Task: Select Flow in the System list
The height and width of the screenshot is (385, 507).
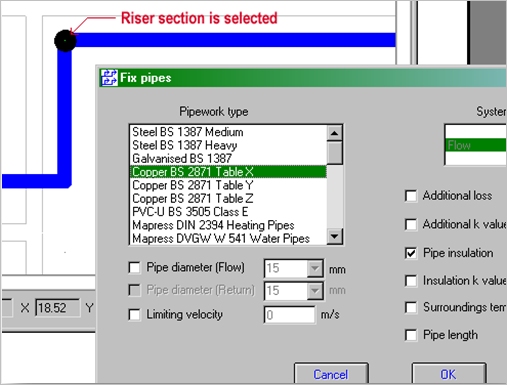Action: click(x=476, y=145)
